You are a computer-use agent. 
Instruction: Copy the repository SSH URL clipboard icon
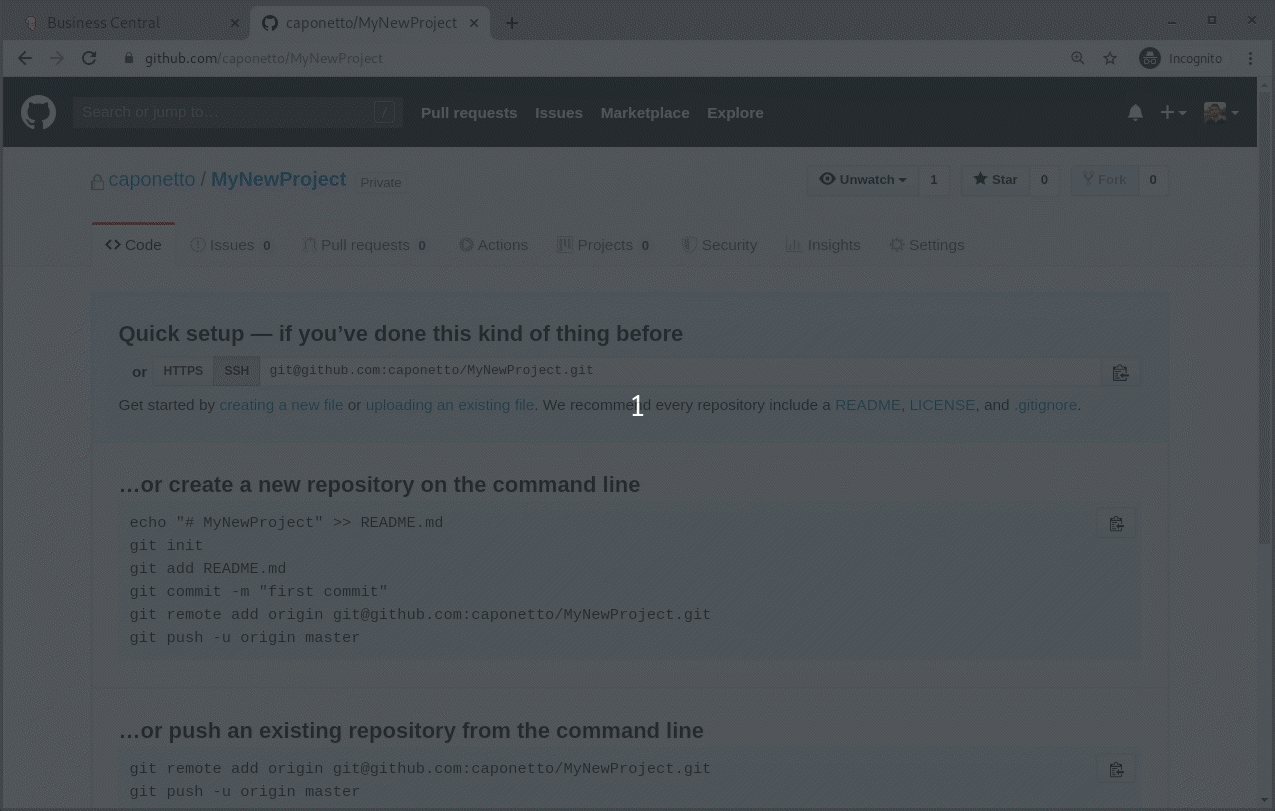point(1120,372)
